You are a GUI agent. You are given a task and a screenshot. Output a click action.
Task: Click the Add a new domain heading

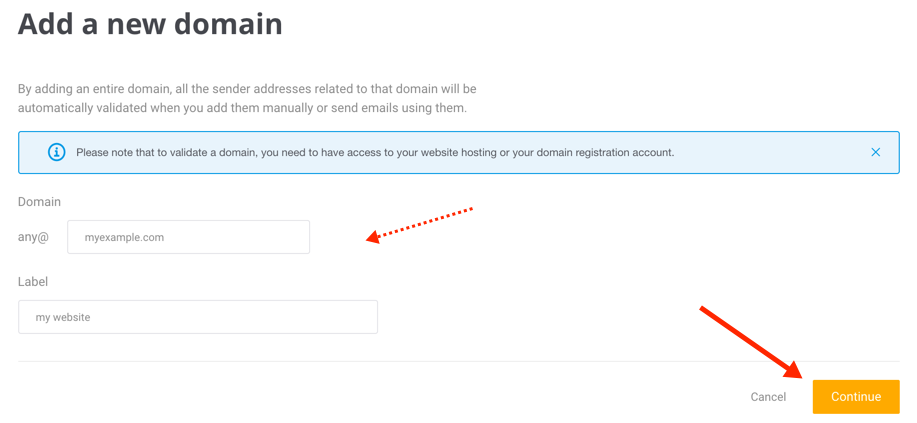click(150, 25)
